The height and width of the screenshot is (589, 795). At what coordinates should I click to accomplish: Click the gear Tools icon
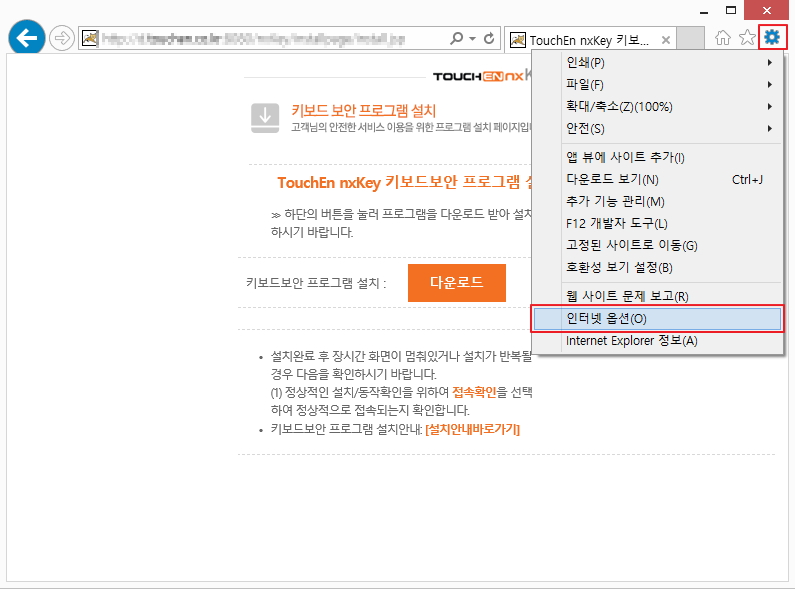click(x=772, y=37)
